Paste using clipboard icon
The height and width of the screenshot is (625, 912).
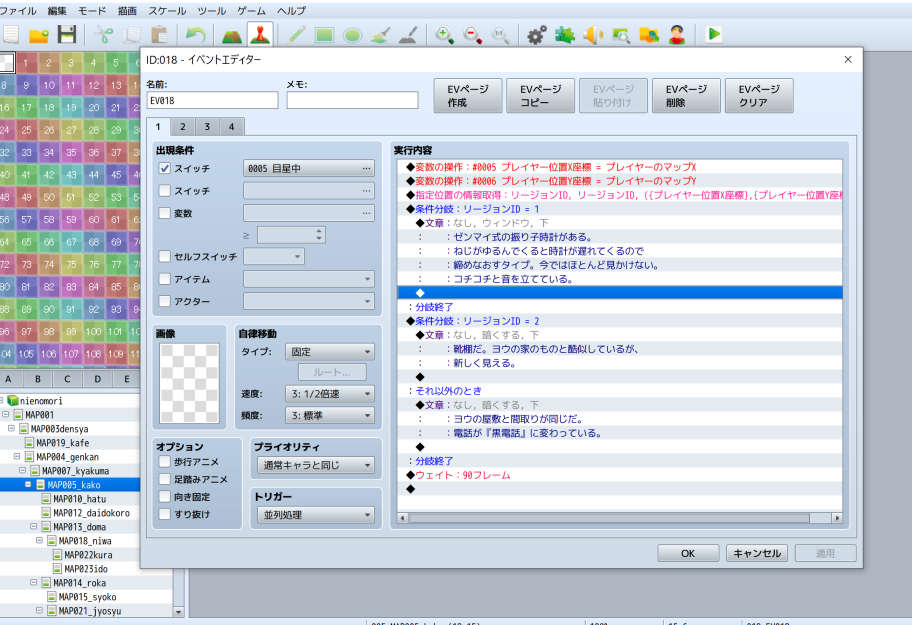pos(159,35)
